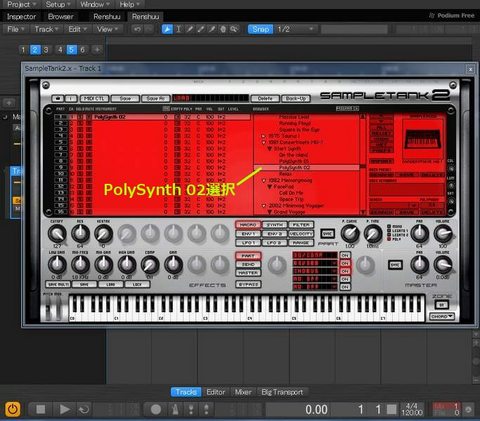Select the MONO mode radio button

click(389, 226)
